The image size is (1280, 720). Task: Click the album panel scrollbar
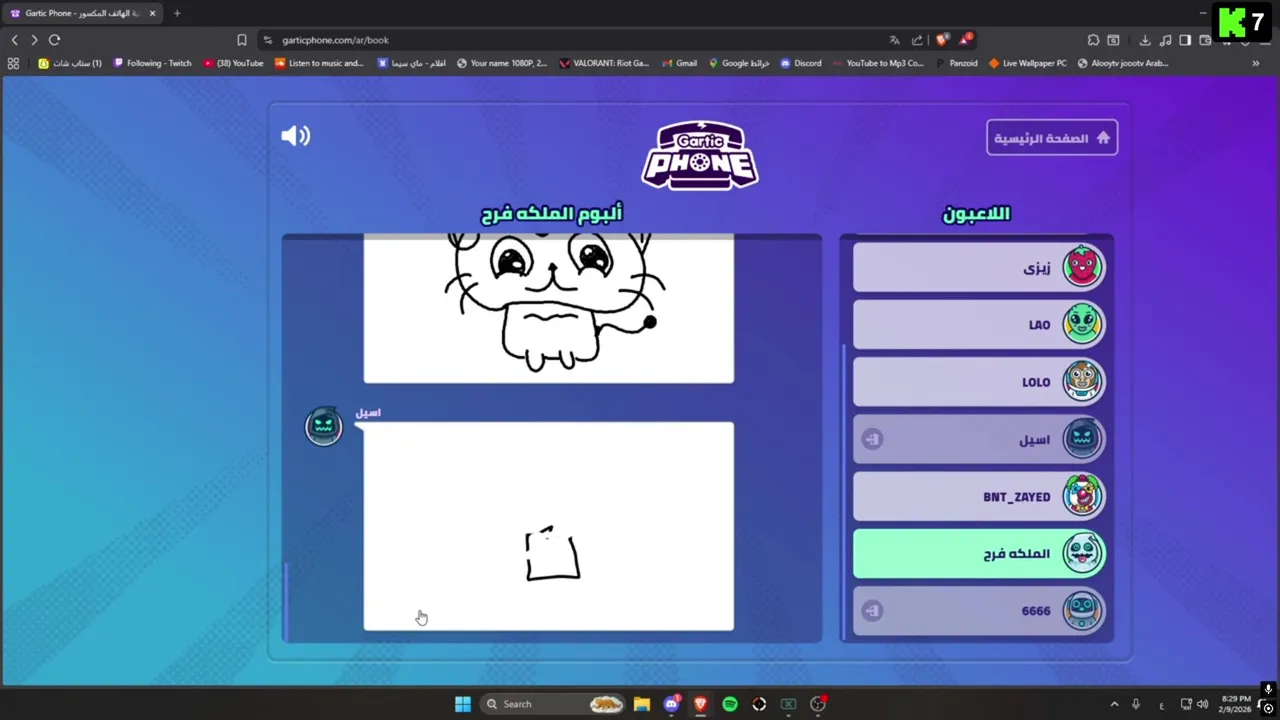coord(286,600)
